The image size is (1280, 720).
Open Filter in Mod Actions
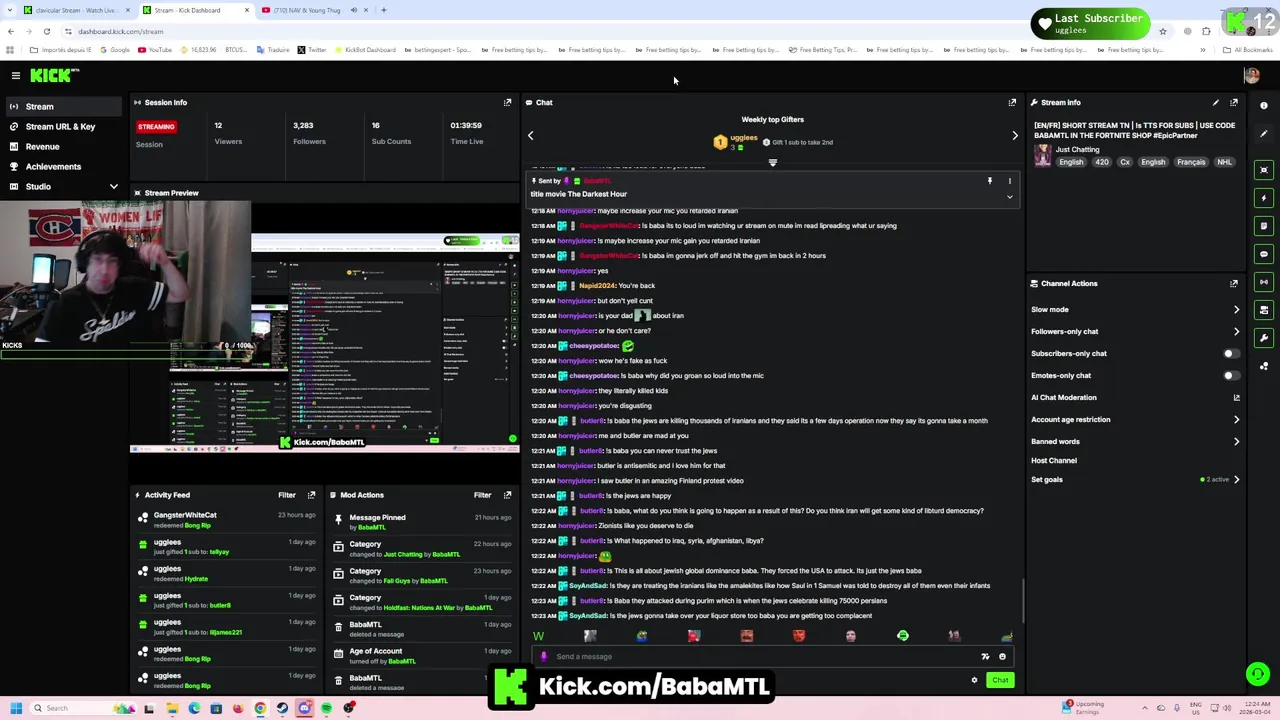(482, 495)
